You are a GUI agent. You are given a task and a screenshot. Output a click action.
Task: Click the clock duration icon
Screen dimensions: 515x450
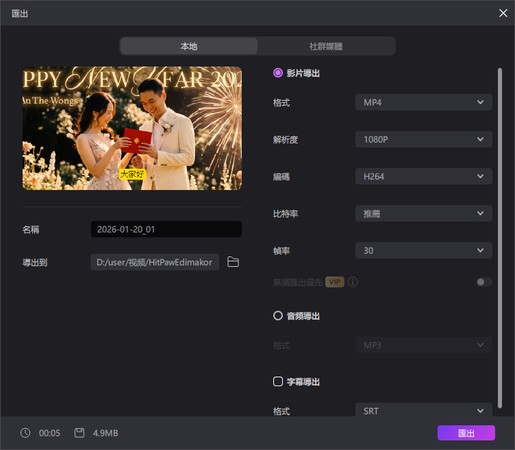tap(25, 433)
